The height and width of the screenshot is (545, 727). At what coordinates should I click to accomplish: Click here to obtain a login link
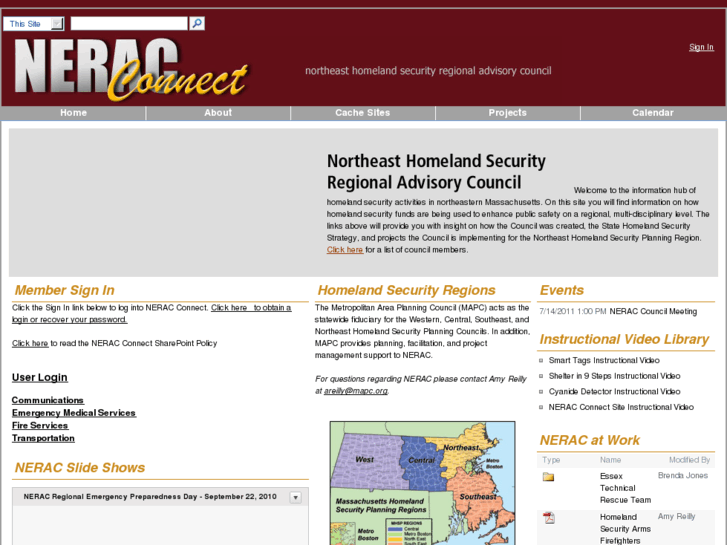pyautogui.click(x=251, y=308)
